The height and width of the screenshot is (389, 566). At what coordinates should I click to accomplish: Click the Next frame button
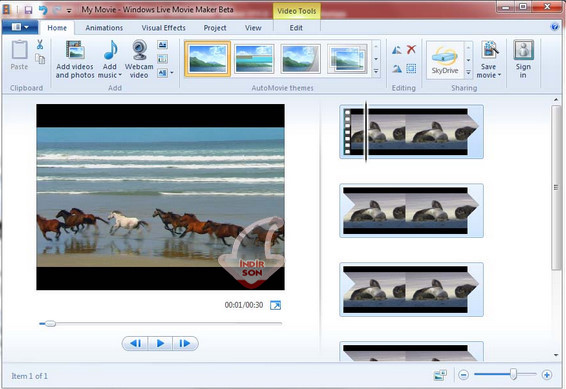coord(185,343)
